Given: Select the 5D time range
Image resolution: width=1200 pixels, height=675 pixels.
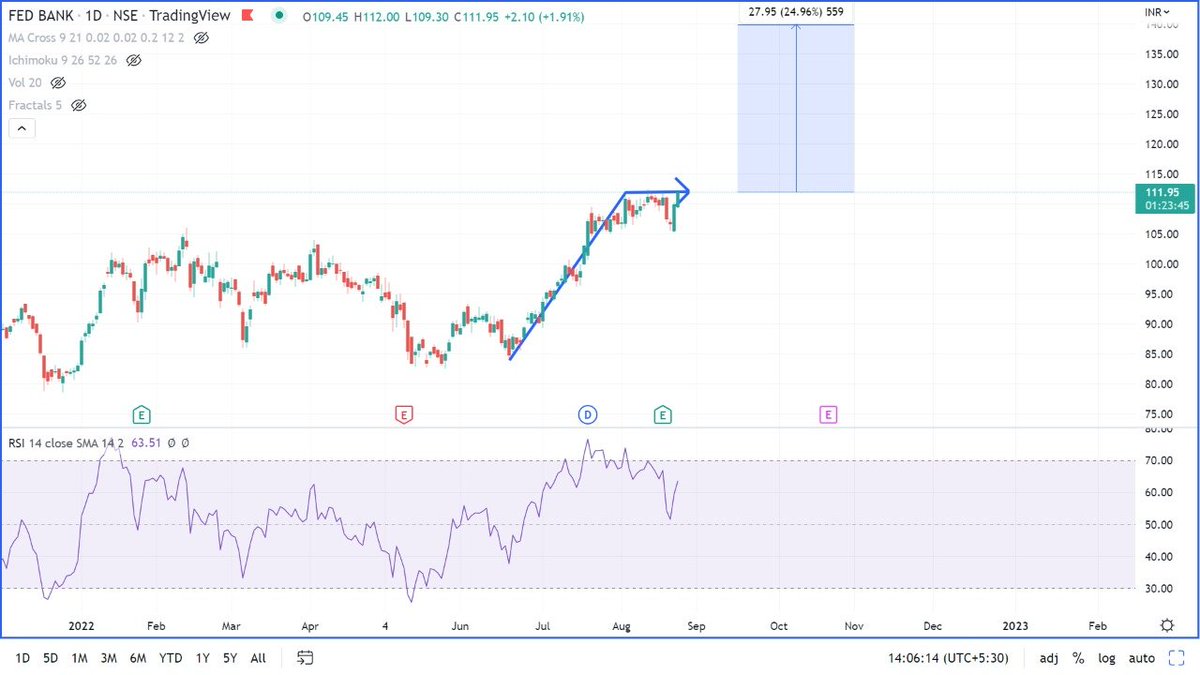Looking at the screenshot, I should tap(50, 658).
